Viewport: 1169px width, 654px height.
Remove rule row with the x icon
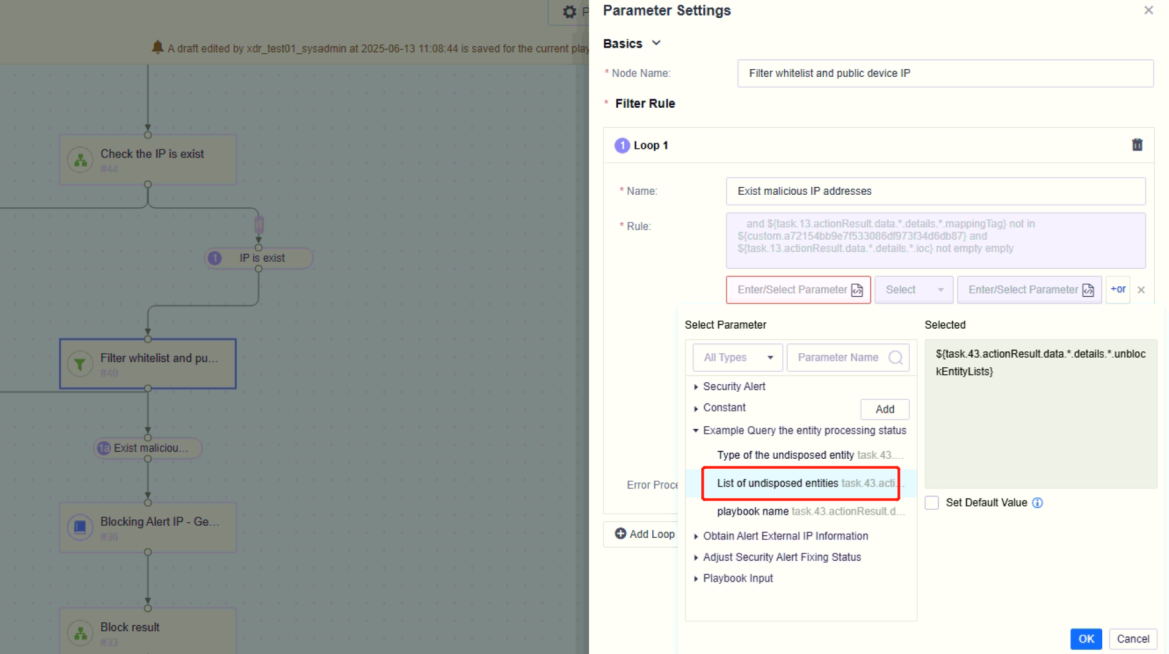coord(1141,290)
